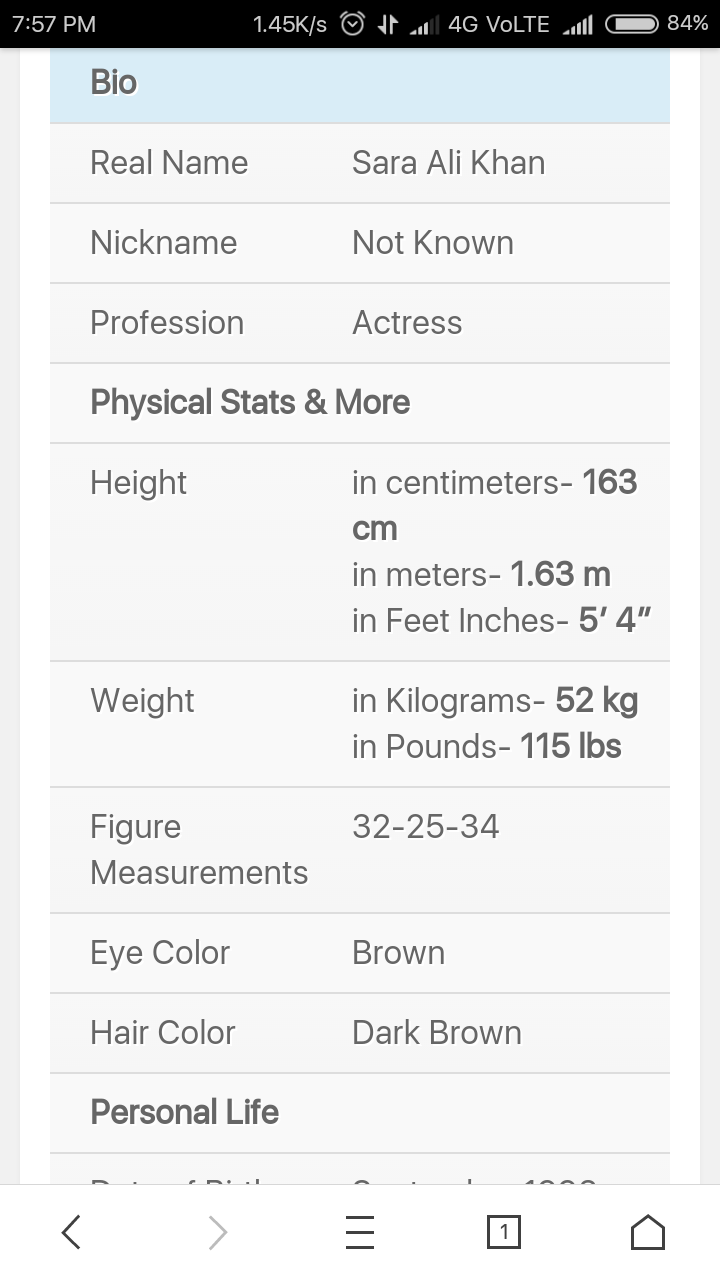
Task: Go to browser home page icon
Action: pyautogui.click(x=648, y=1232)
